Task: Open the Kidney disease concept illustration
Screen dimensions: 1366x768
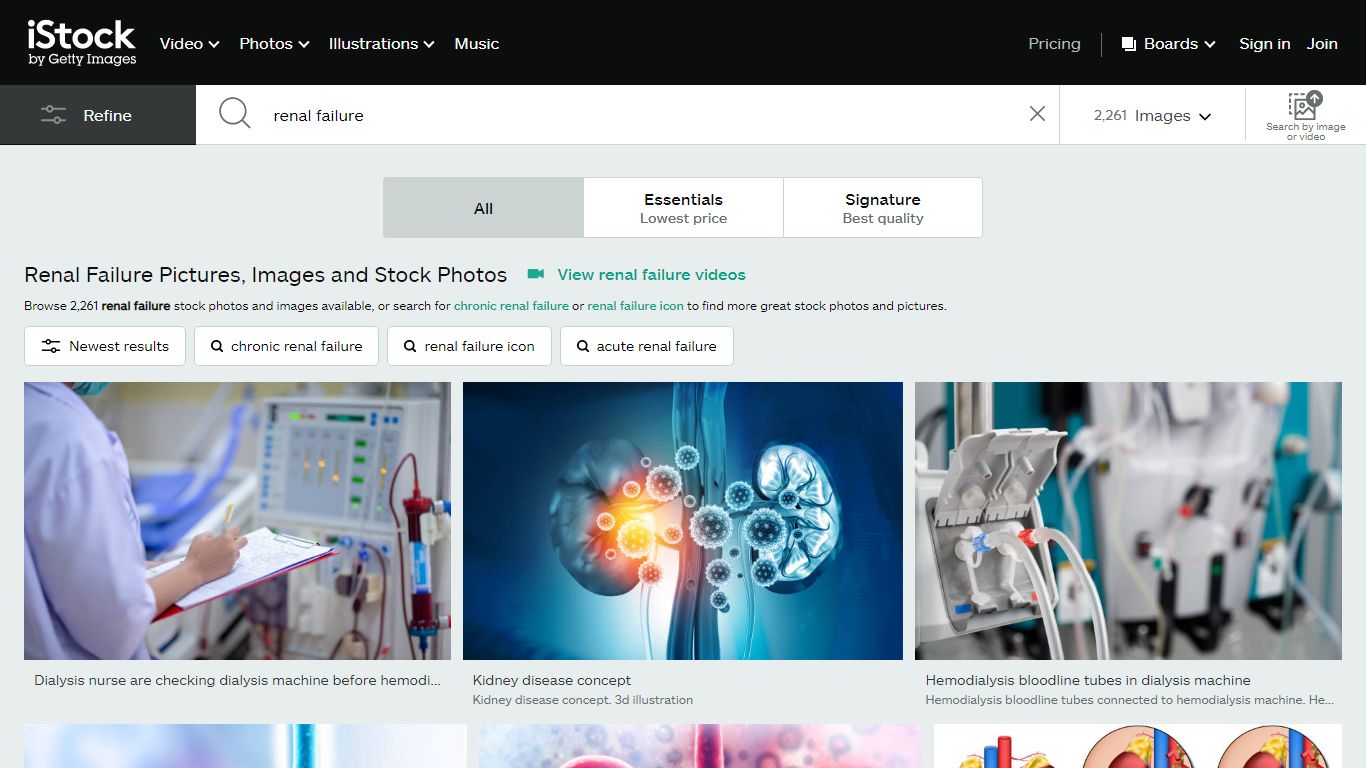Action: pyautogui.click(x=683, y=521)
